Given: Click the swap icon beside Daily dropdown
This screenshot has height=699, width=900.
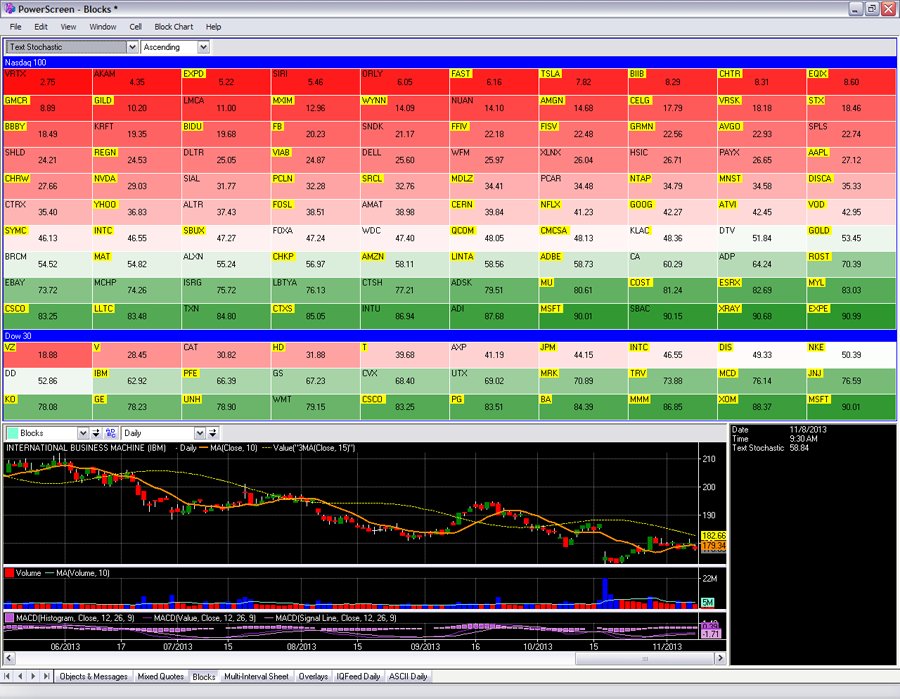Looking at the screenshot, I should [213, 433].
